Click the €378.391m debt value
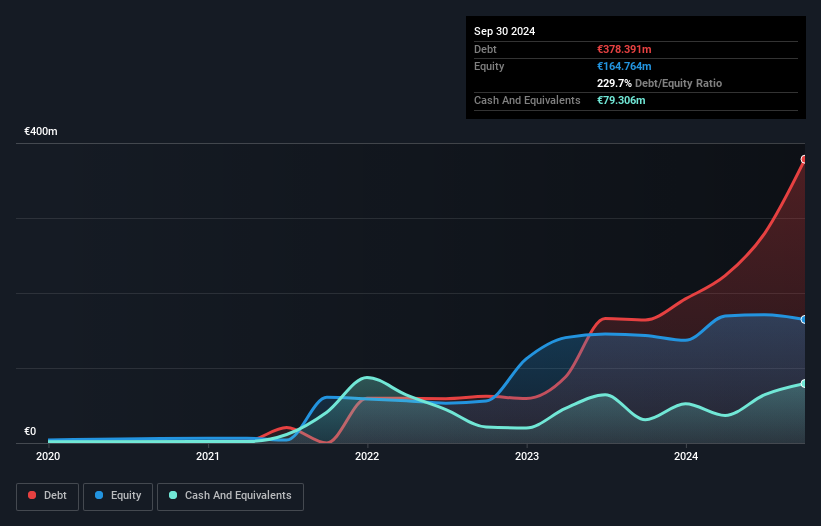This screenshot has height=526, width=821. tap(624, 49)
